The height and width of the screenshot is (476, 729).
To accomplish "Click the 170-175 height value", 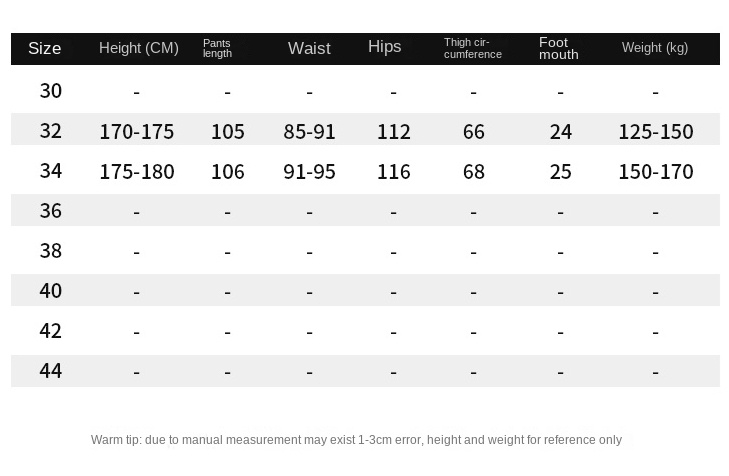I will pyautogui.click(x=137, y=132).
